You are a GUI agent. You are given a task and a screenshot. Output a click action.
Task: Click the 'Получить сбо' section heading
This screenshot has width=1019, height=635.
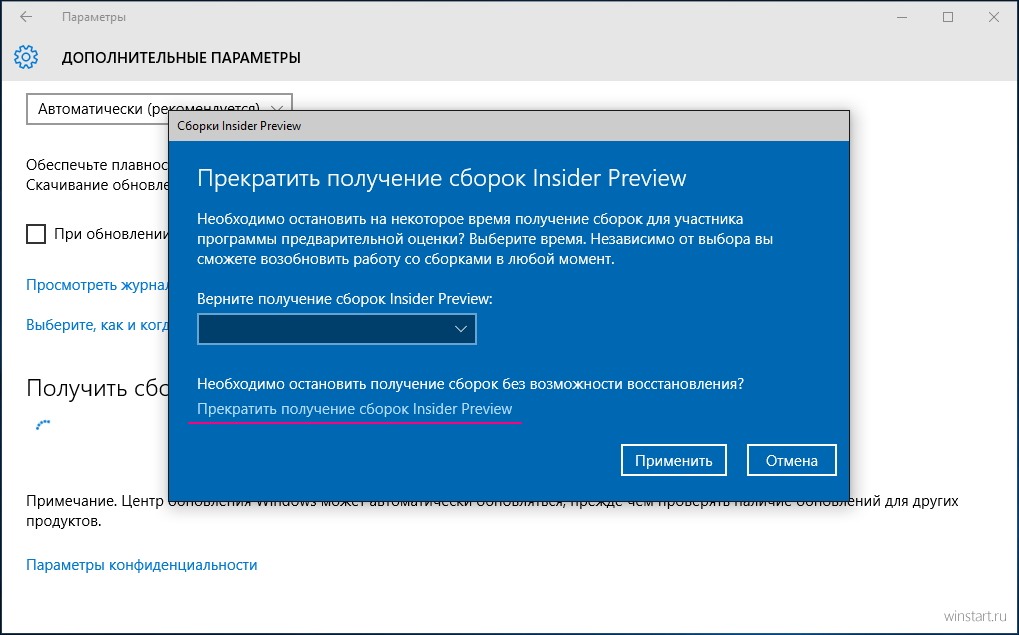tap(97, 388)
